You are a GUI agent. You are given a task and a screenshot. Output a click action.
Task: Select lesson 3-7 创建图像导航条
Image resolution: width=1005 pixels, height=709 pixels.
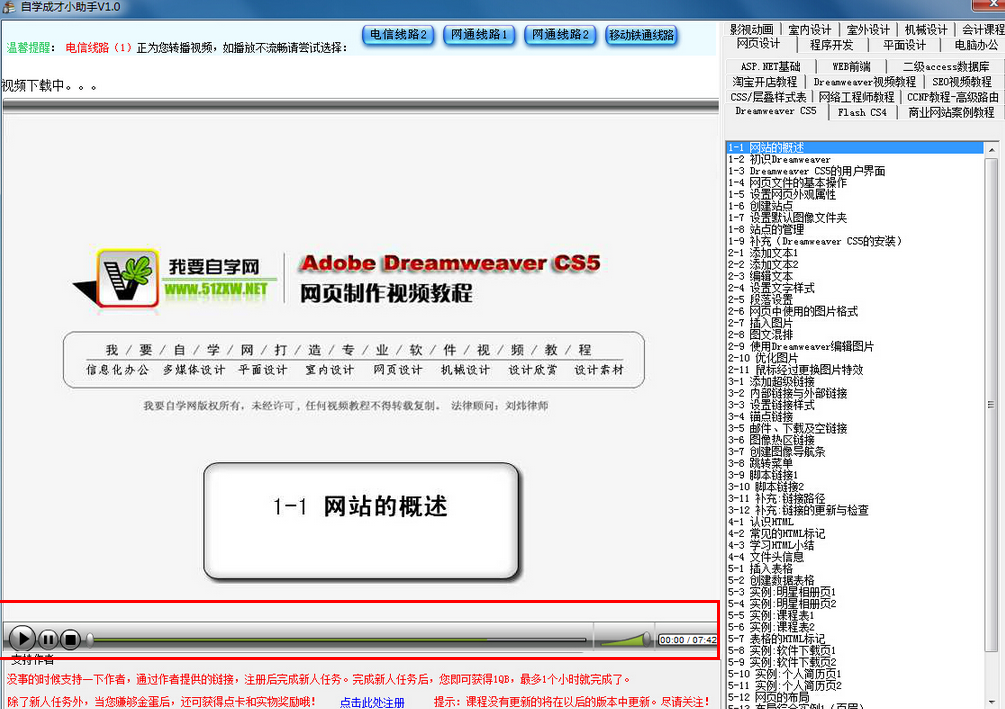854,451
